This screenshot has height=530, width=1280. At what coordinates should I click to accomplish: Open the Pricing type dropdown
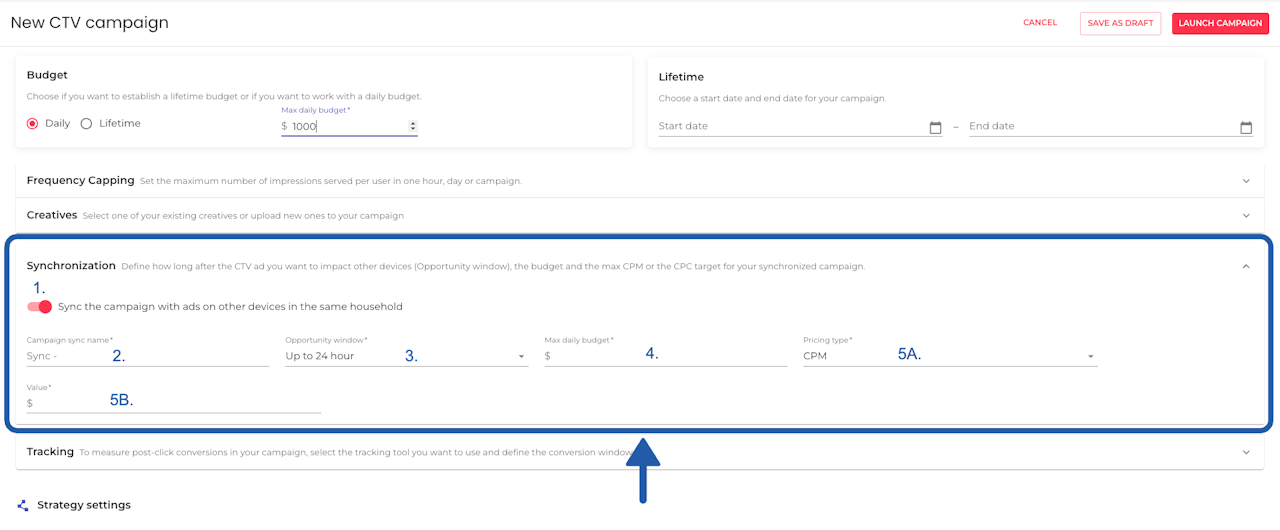click(1090, 356)
